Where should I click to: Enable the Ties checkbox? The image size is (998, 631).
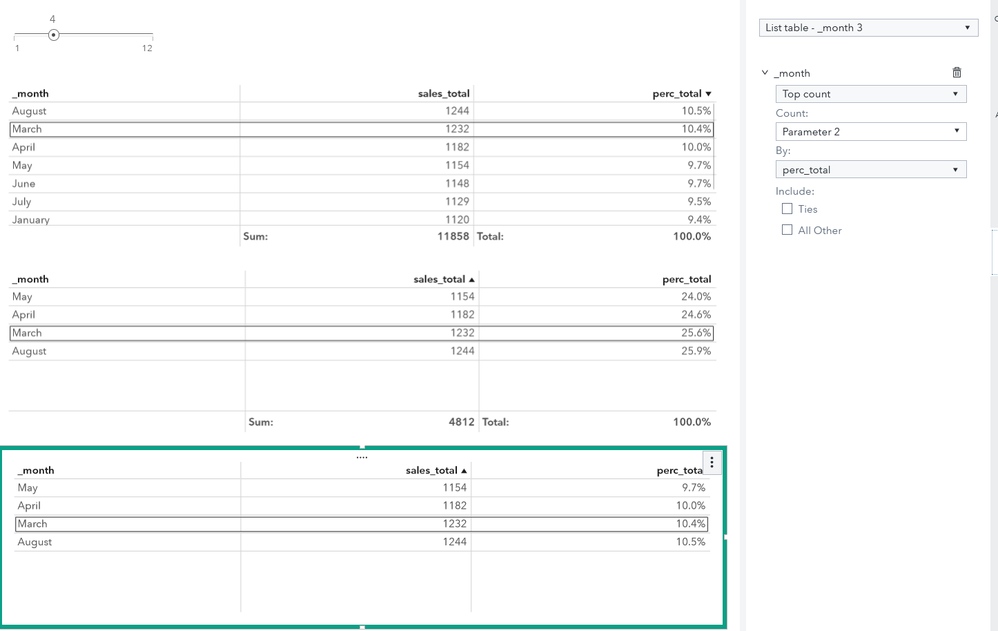[x=787, y=209]
